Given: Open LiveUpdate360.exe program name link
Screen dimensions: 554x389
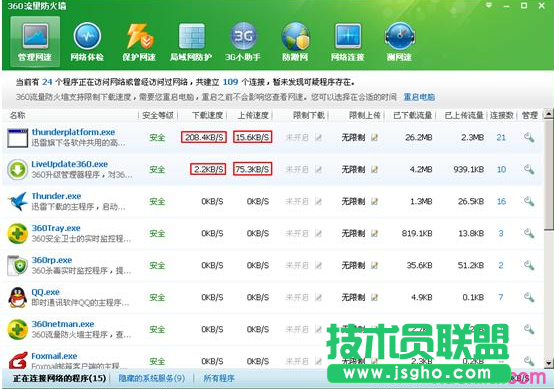Looking at the screenshot, I should [x=70, y=164].
